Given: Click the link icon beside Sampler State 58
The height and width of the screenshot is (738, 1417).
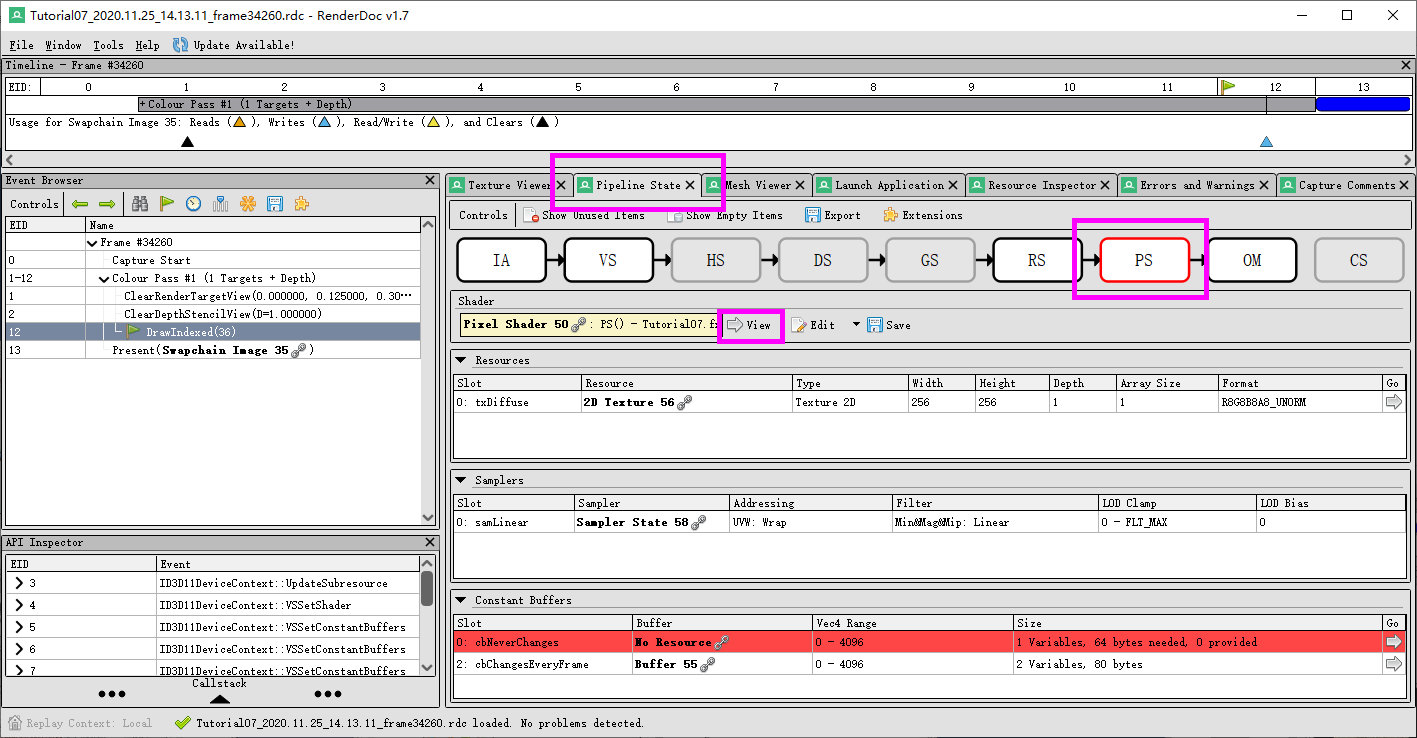Looking at the screenshot, I should [x=698, y=523].
